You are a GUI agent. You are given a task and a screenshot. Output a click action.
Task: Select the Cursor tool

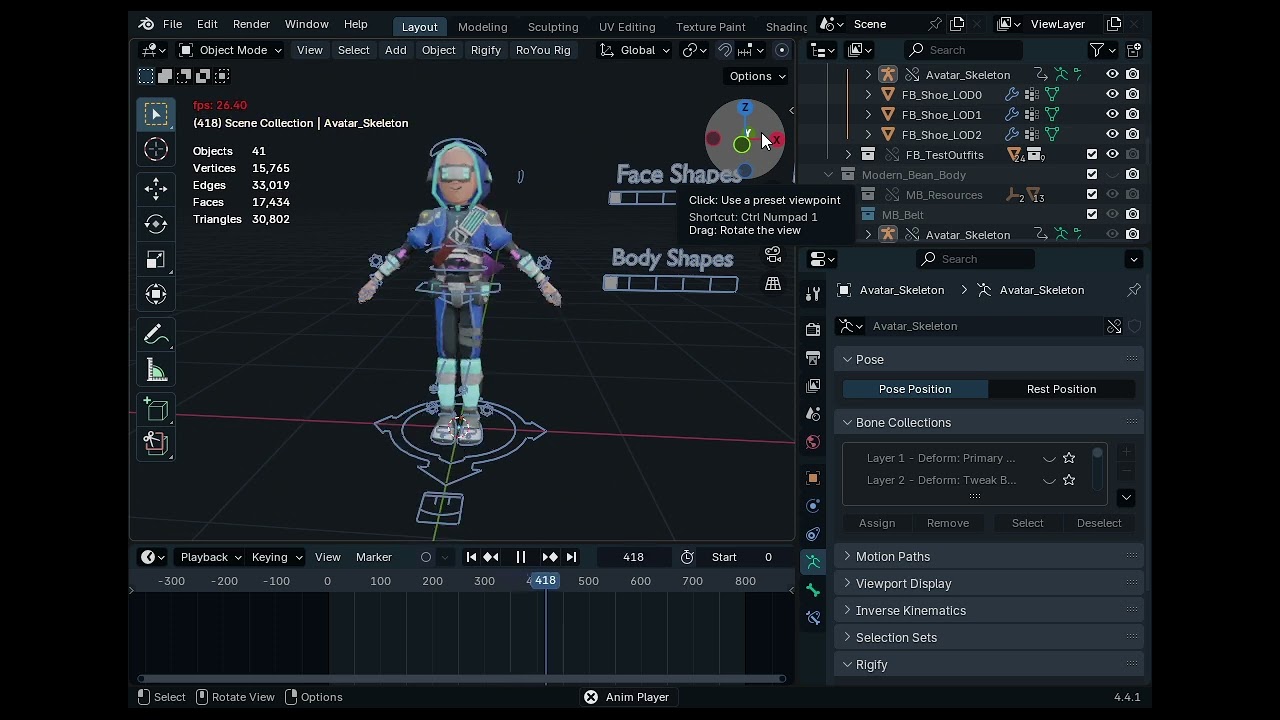156,149
